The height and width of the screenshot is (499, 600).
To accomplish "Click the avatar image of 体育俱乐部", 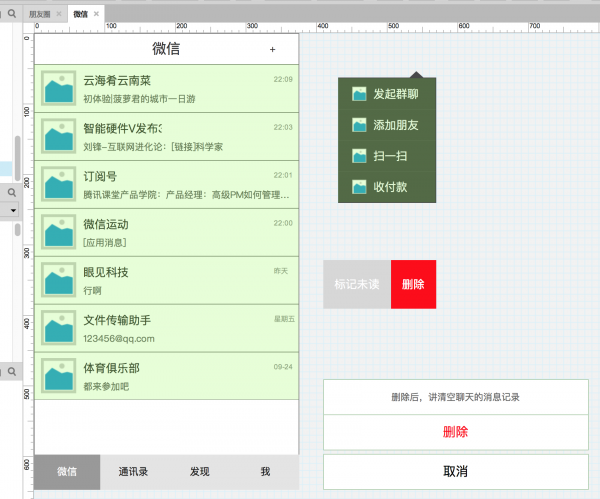I will pyautogui.click(x=59, y=375).
